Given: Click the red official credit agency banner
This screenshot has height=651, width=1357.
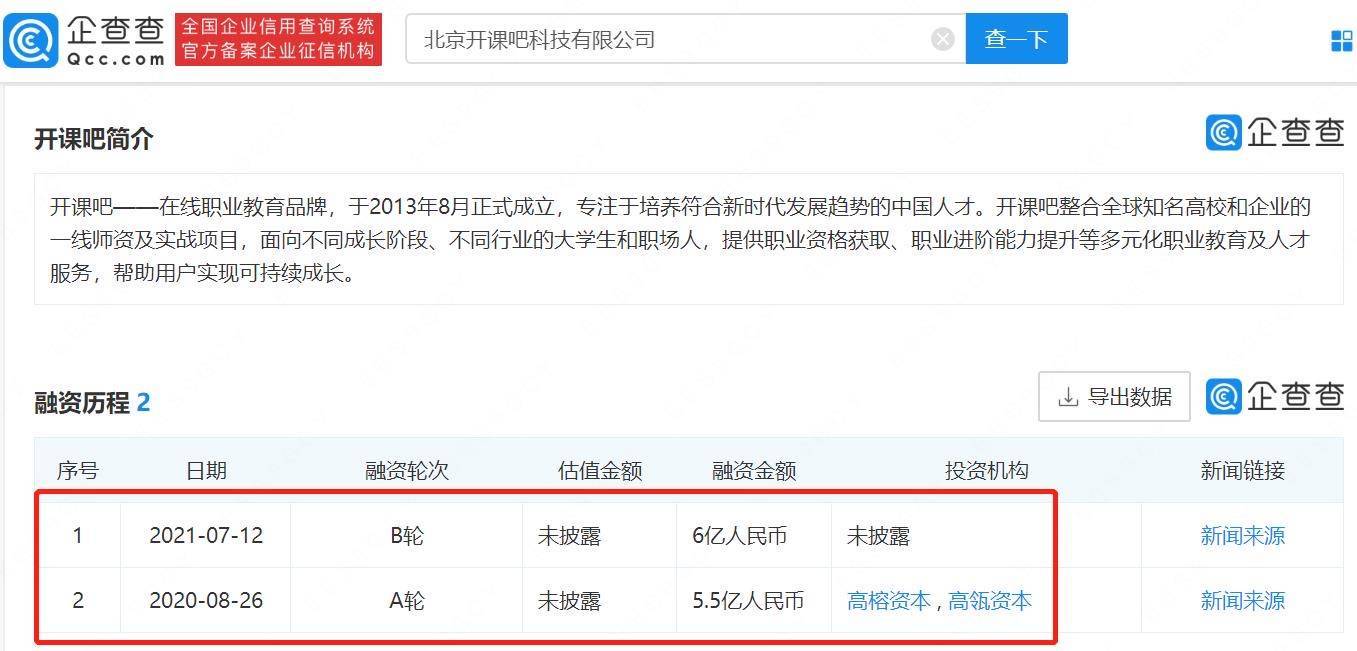Looking at the screenshot, I should (x=278, y=39).
